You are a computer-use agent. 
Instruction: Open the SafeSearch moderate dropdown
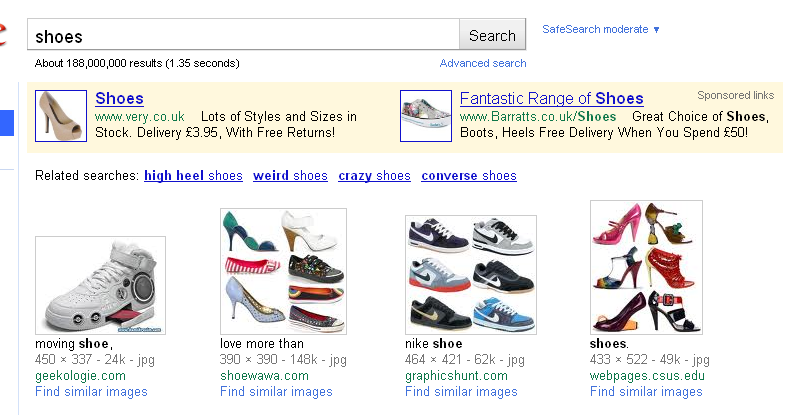[600, 30]
